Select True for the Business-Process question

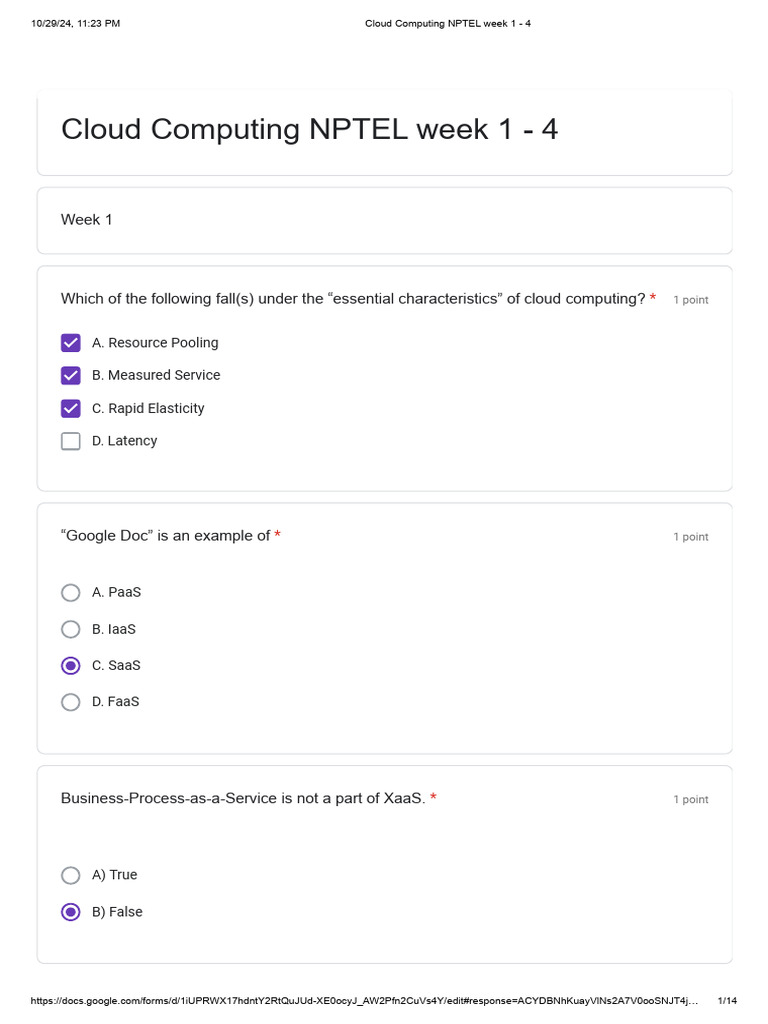71,875
